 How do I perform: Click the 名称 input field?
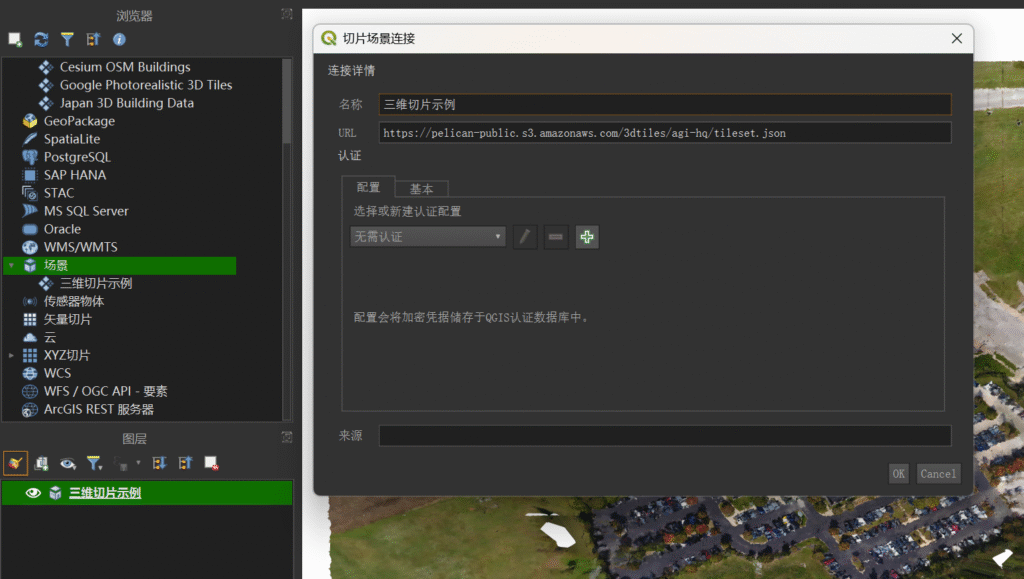click(x=665, y=104)
